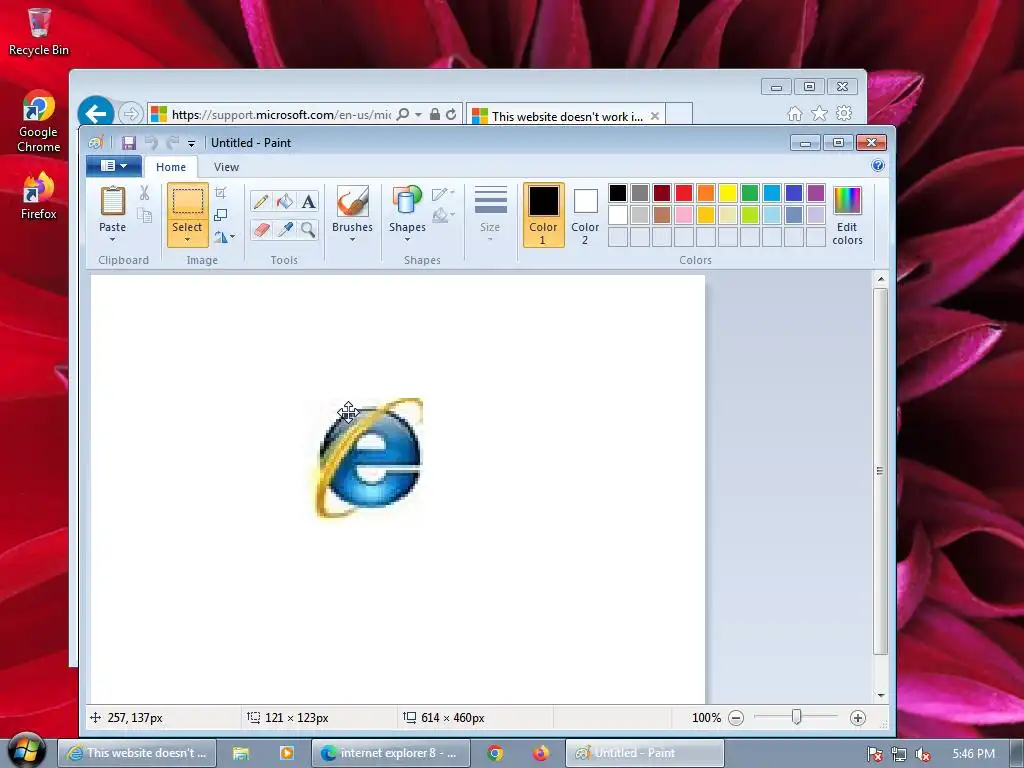Click the Internet Explorer Home icon
Viewport: 1024px width, 768px height.
click(x=794, y=114)
